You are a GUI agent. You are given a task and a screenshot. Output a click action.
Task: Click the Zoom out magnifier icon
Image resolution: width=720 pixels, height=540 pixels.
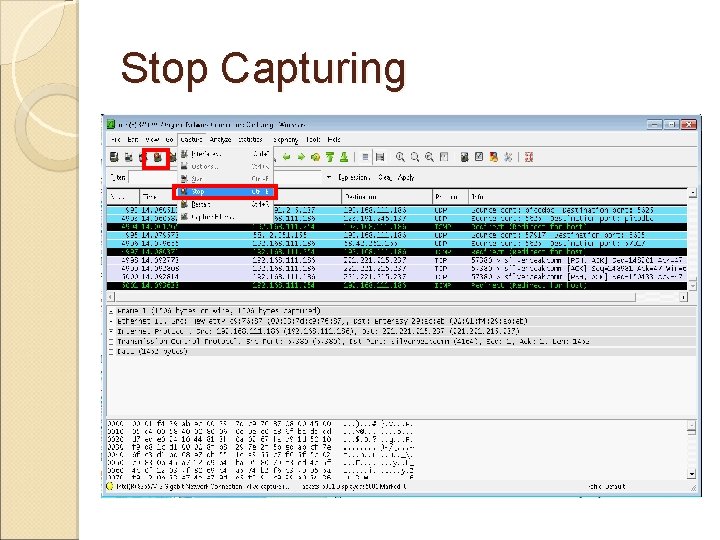pyautogui.click(x=415, y=157)
